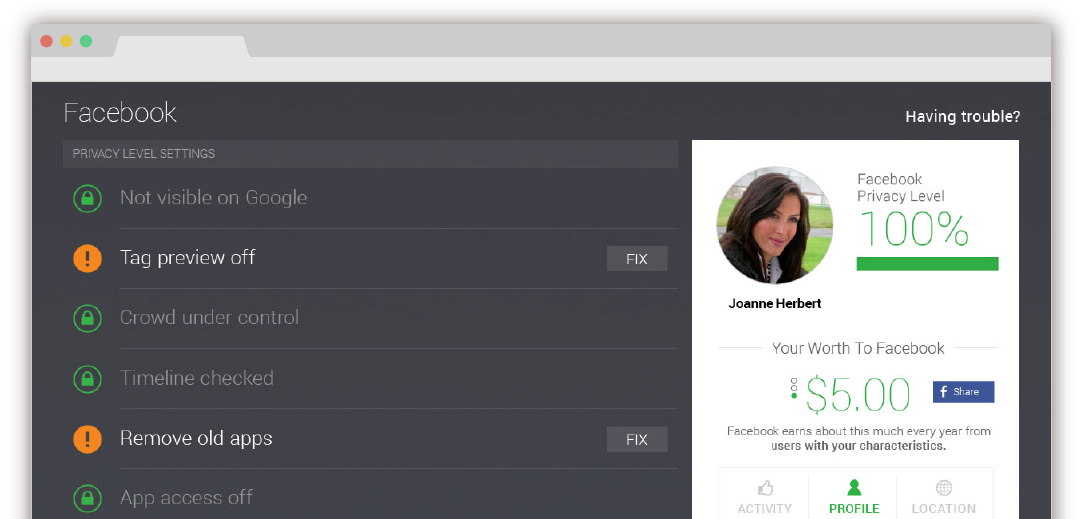Click the green lock icon beside Crowd under control
Viewport: 1092px width, 519px height.
(87, 318)
